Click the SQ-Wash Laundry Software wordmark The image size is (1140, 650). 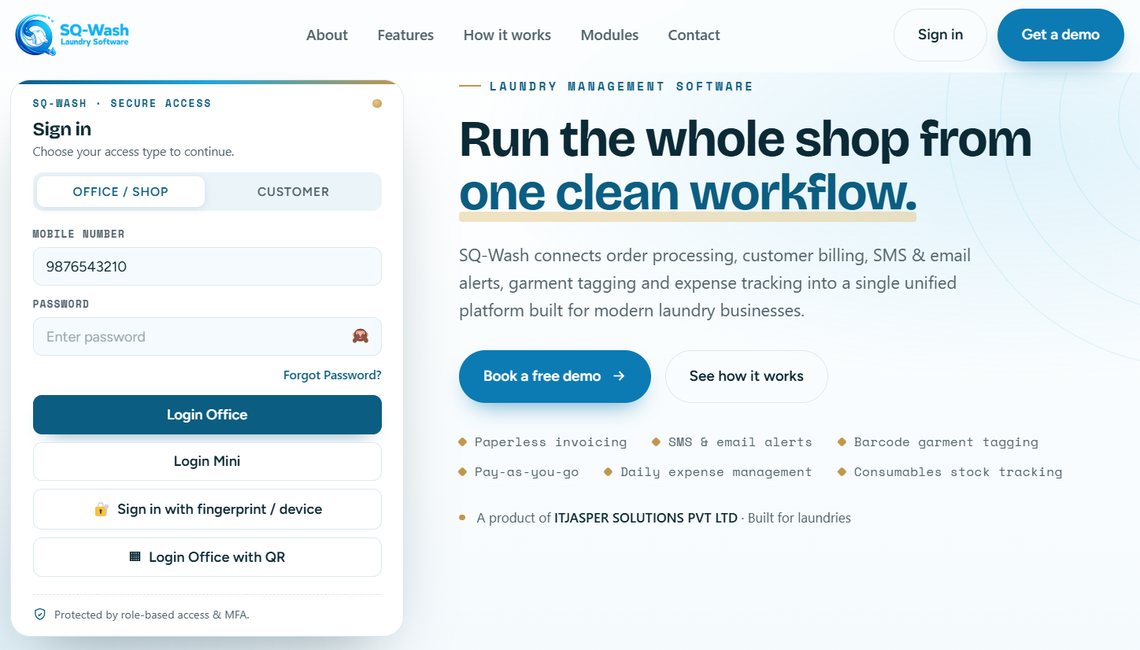[x=95, y=34]
